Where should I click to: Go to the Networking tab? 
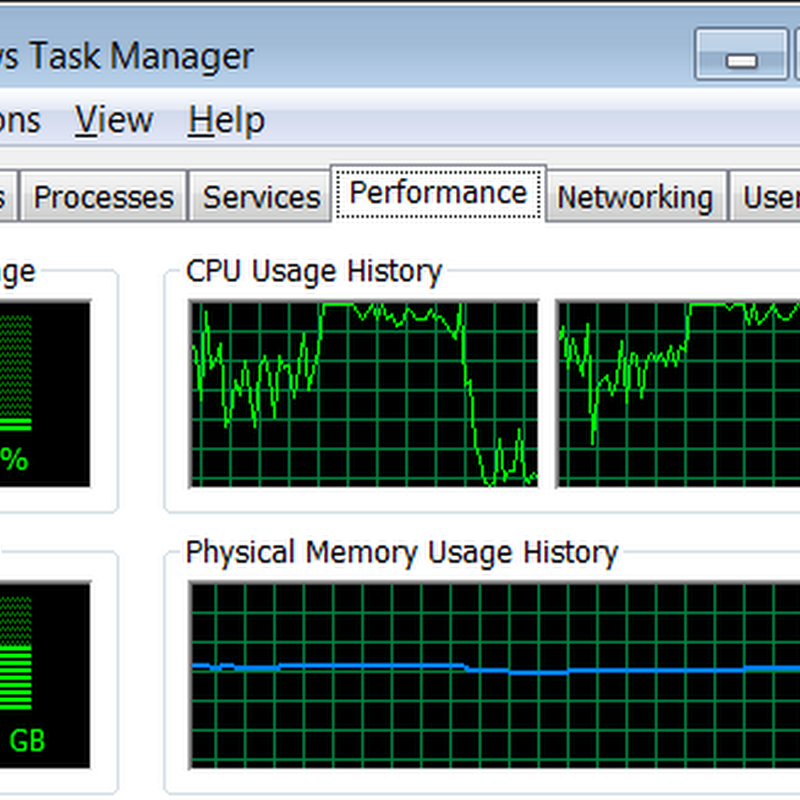(635, 197)
